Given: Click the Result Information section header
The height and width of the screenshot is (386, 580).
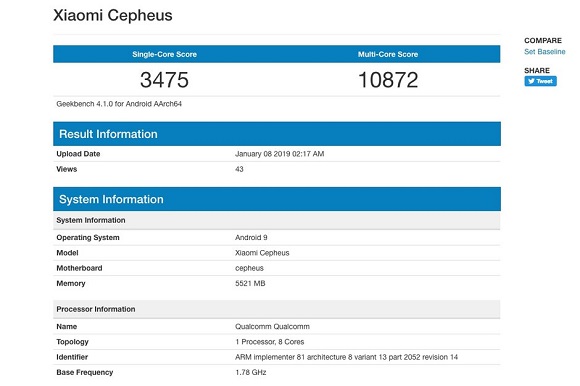Looking at the screenshot, I should click(x=277, y=134).
